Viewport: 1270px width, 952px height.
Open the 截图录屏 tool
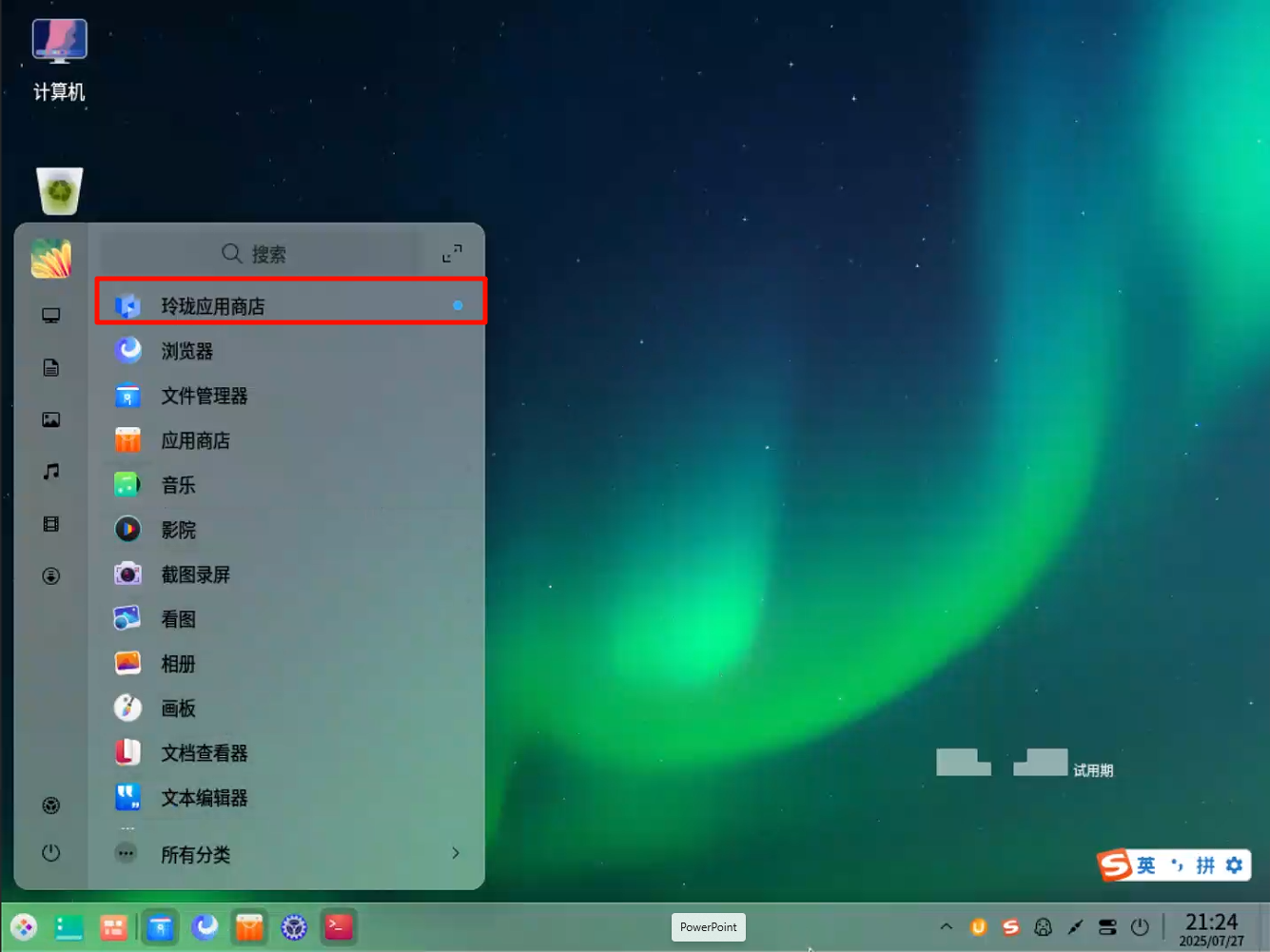point(196,573)
